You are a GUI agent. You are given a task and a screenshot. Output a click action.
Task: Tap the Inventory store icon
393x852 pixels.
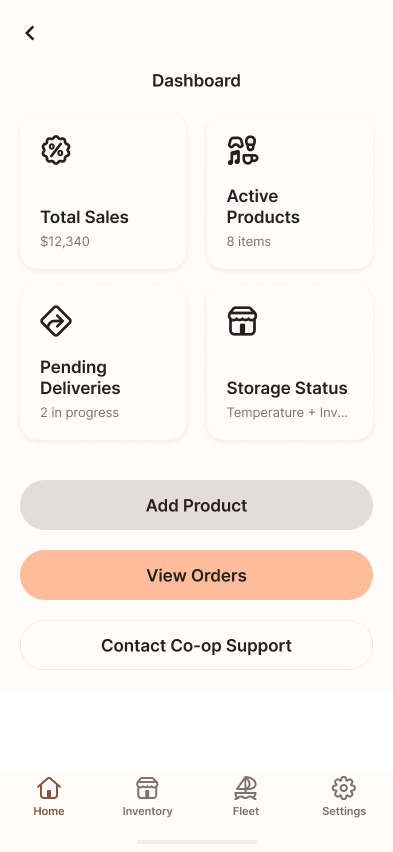[x=147, y=788]
